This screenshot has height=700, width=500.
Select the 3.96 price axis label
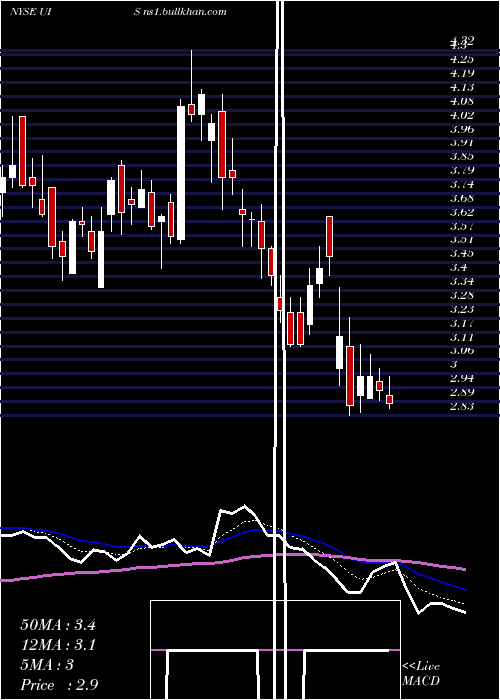tap(462, 129)
